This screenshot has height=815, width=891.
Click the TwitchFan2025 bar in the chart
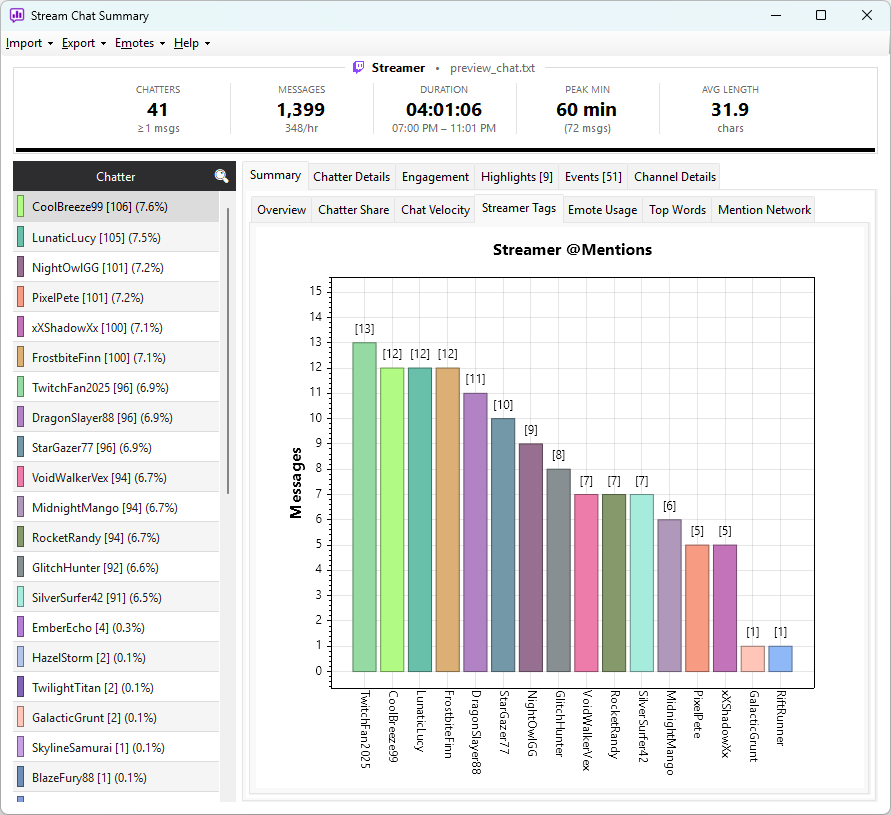364,507
